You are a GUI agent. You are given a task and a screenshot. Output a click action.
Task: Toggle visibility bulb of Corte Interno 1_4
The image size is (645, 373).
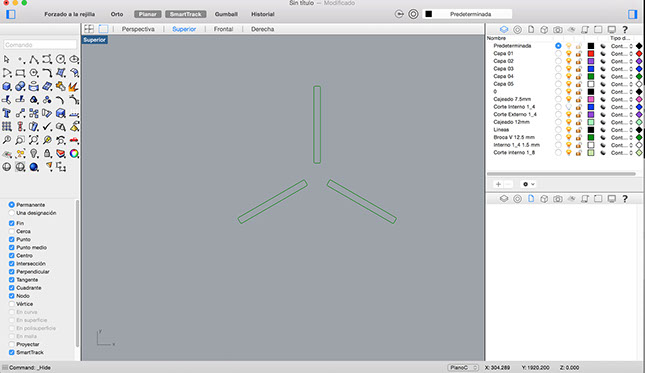tap(568, 107)
